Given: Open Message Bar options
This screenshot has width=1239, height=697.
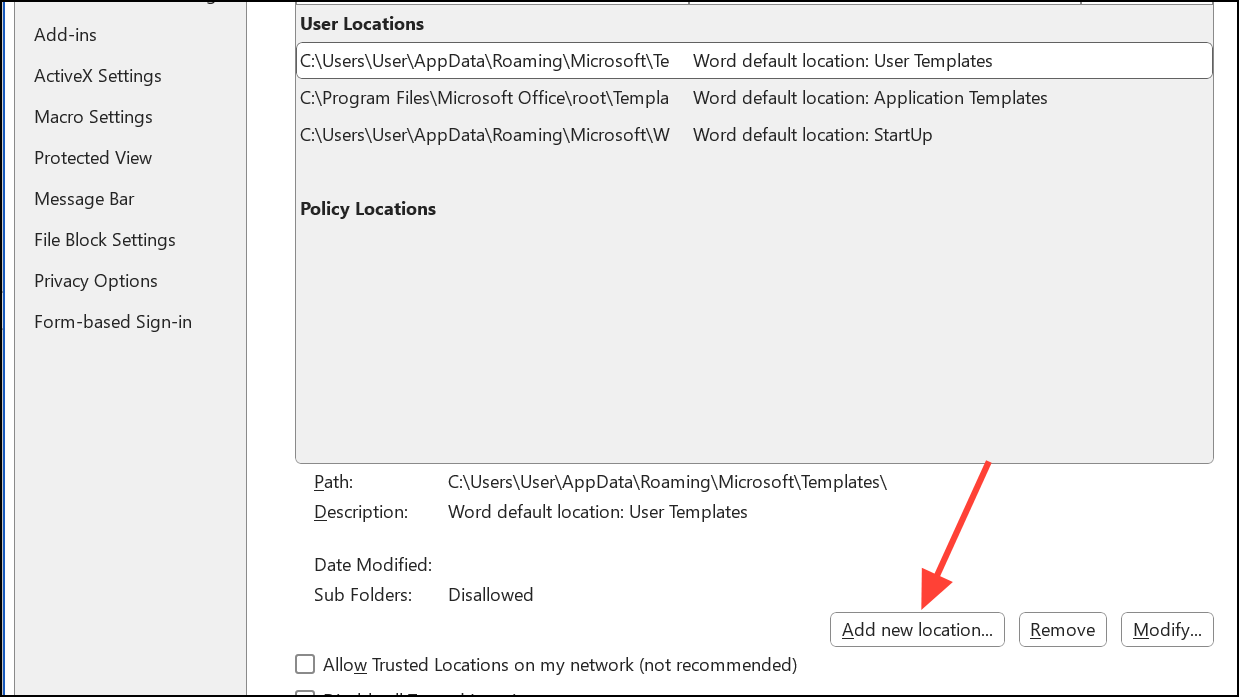Looking at the screenshot, I should [84, 199].
